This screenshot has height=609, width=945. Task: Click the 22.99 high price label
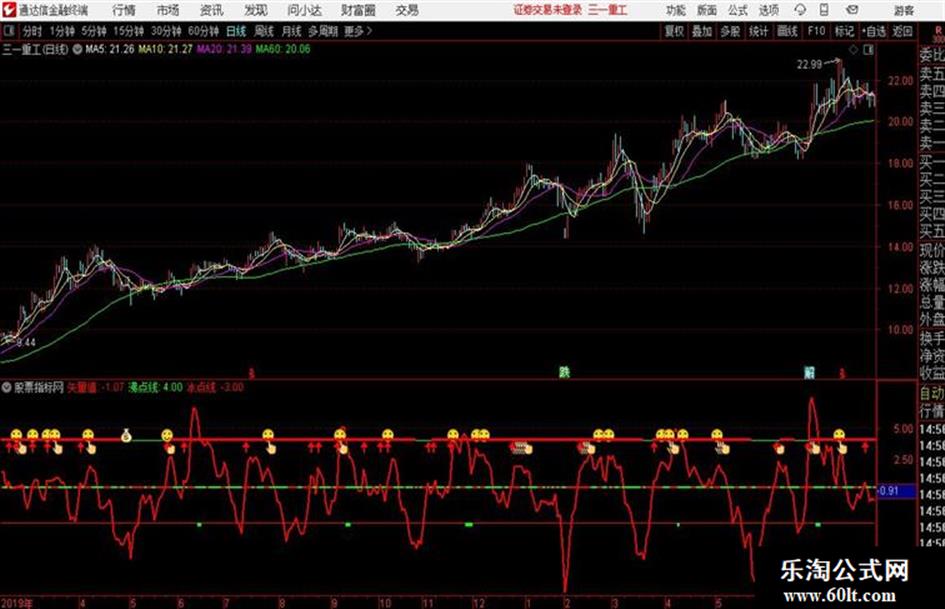(x=809, y=65)
